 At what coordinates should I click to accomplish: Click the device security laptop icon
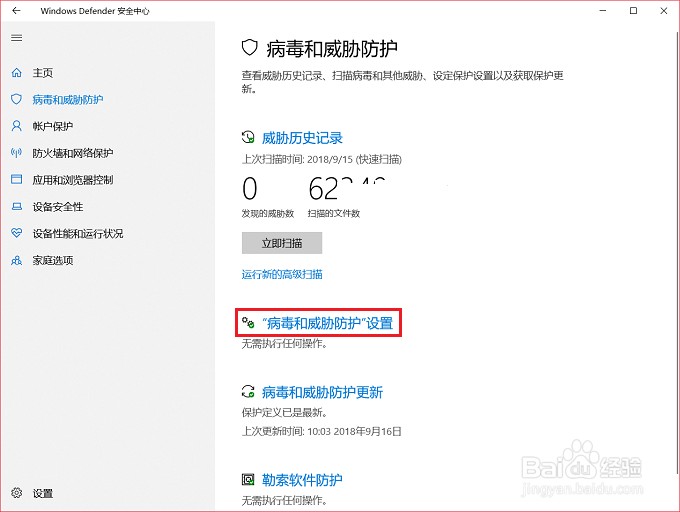tap(16, 206)
